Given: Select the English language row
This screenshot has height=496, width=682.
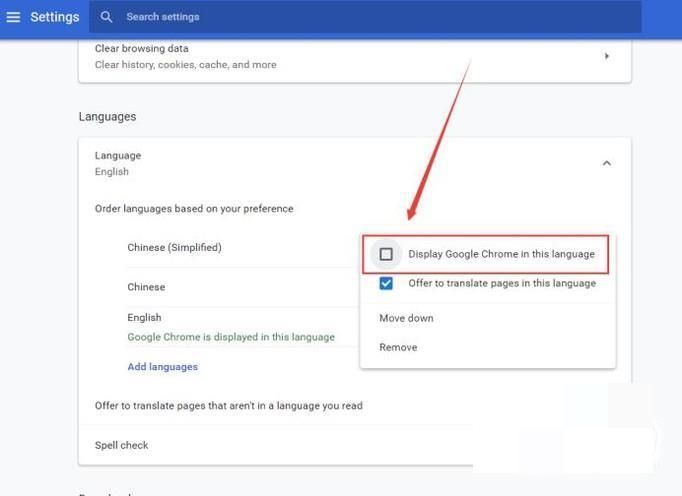Looking at the screenshot, I should [x=244, y=327].
